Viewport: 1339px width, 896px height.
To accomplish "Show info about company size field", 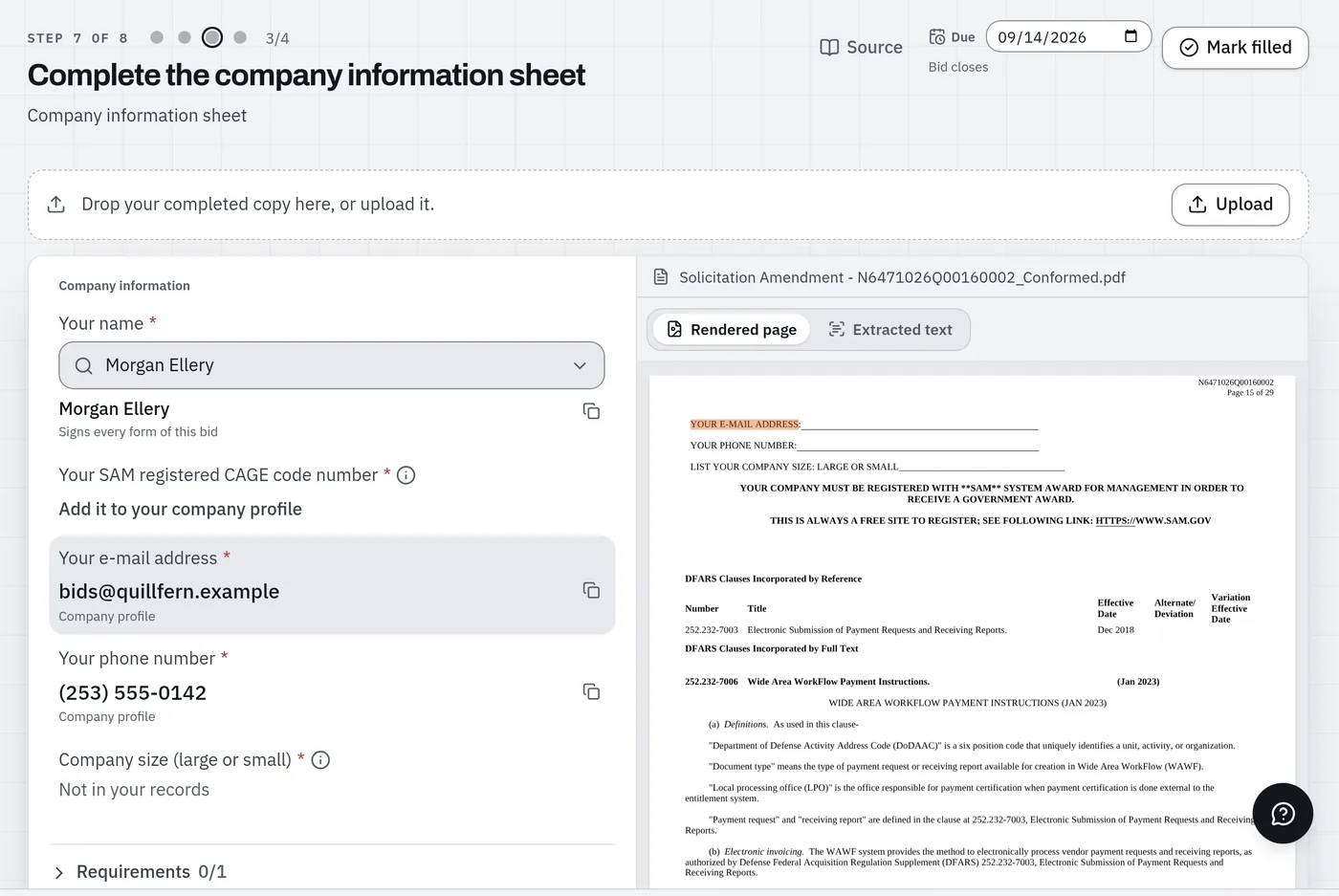I will click(320, 760).
